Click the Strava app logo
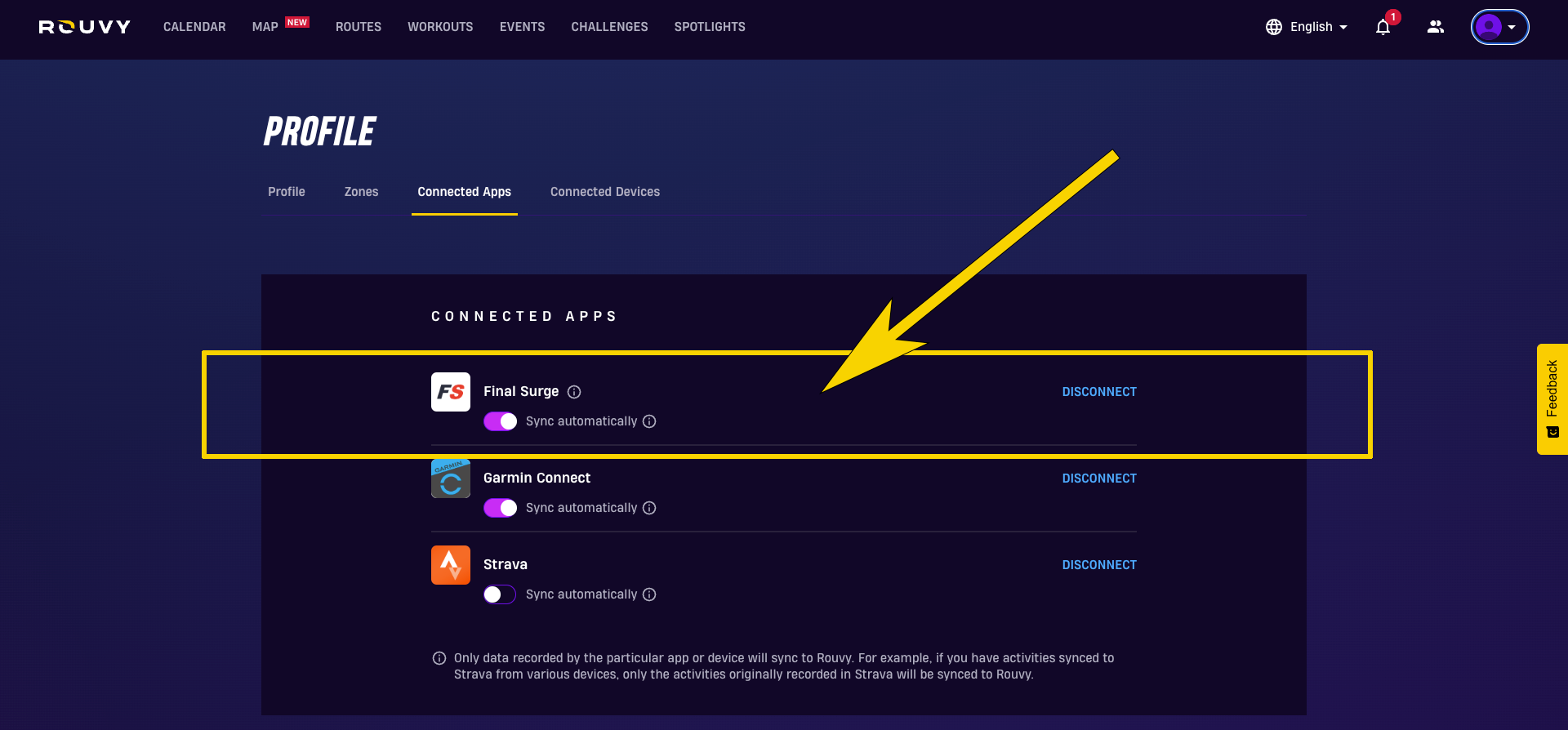The image size is (1568, 730). pyautogui.click(x=451, y=565)
